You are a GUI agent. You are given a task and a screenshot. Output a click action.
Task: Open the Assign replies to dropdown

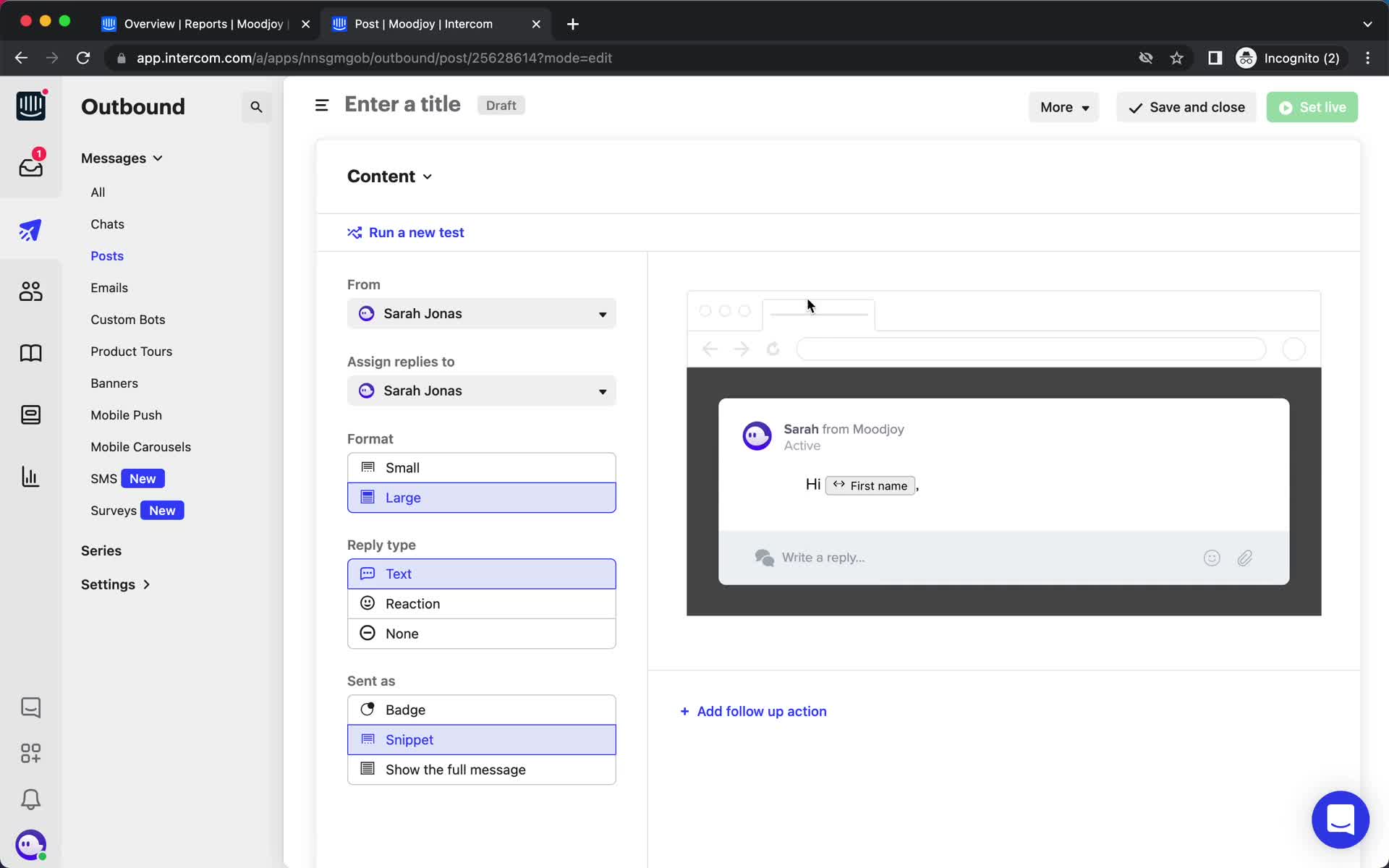point(481,391)
